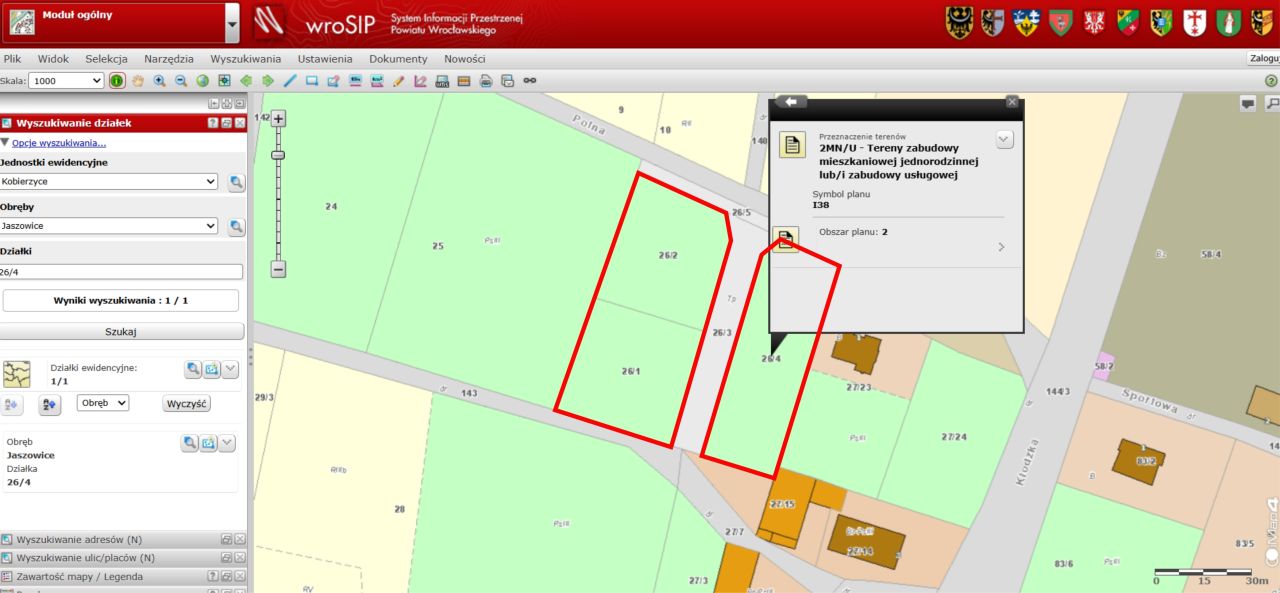This screenshot has width=1280, height=593.
Task: Search precincts with Obręby magnifier button
Action: click(x=236, y=226)
